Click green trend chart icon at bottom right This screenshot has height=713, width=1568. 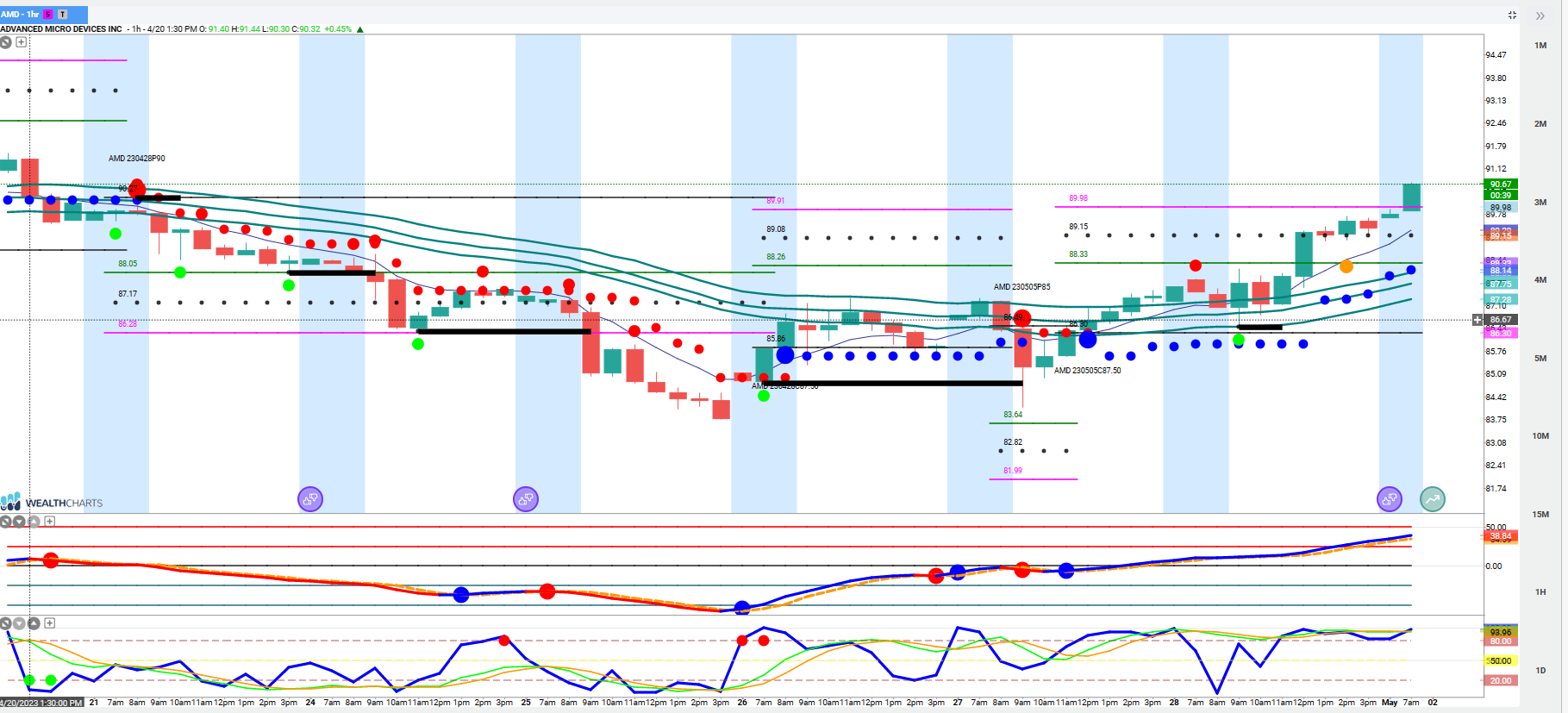click(1433, 498)
